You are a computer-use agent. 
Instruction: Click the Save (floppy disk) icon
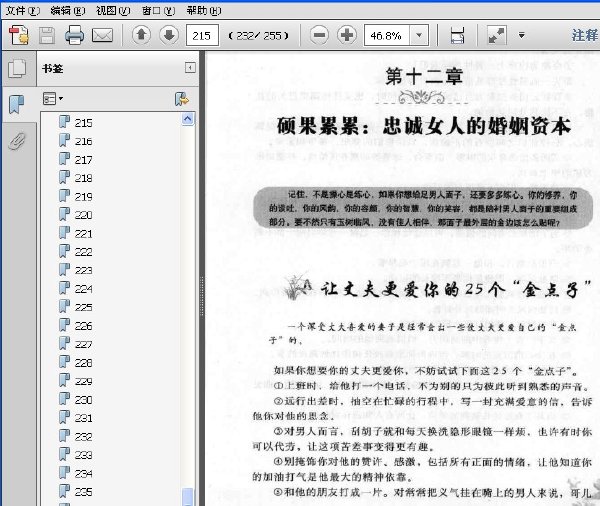click(47, 36)
